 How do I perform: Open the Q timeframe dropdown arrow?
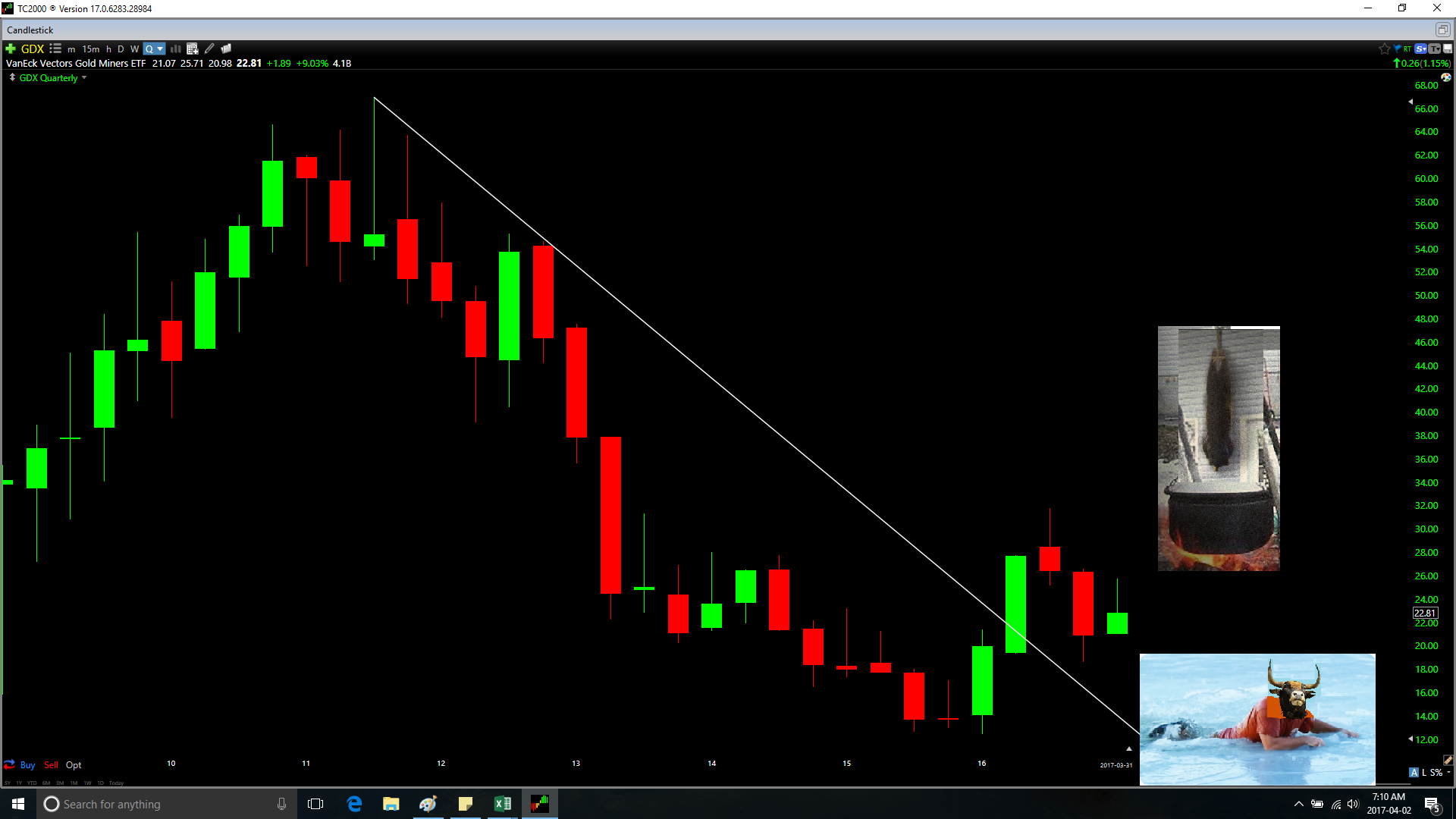point(160,49)
